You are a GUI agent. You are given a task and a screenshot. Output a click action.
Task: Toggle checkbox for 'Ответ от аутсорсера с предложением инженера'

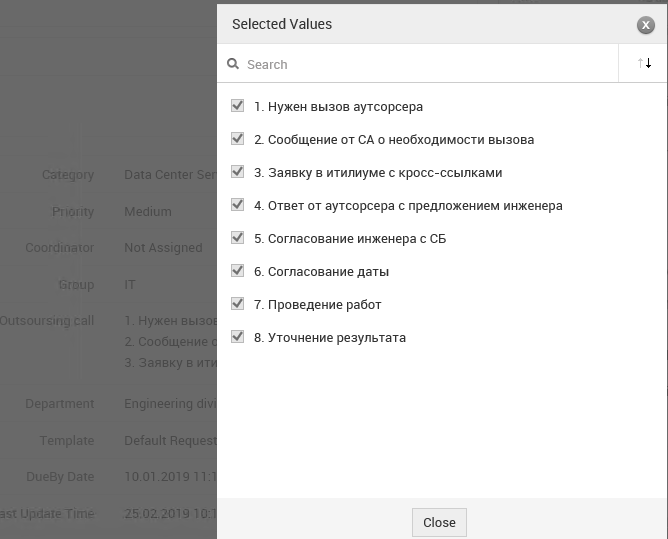[x=237, y=205]
